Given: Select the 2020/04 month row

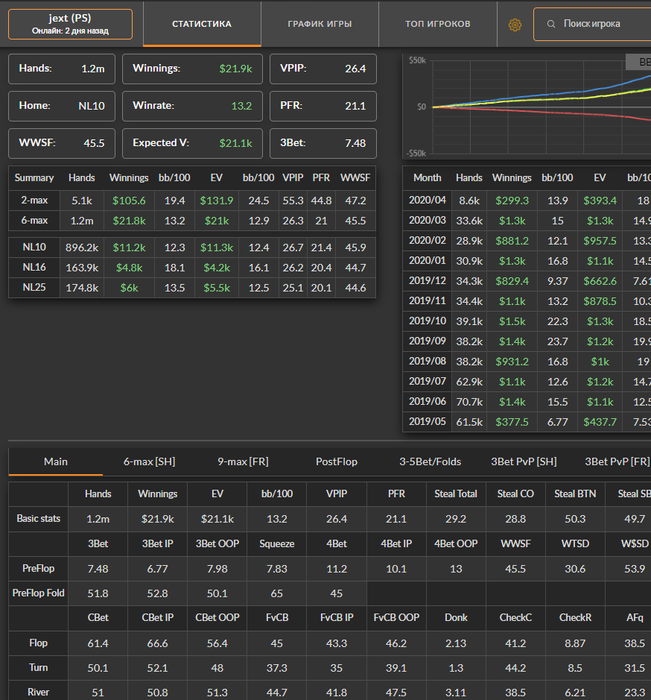Looking at the screenshot, I should pyautogui.click(x=527, y=200).
